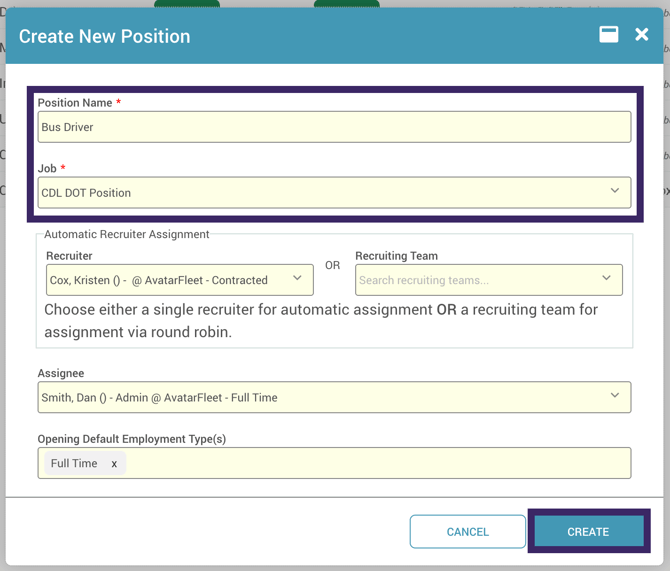
Task: Close the Create New Position dialog
Action: [x=642, y=35]
